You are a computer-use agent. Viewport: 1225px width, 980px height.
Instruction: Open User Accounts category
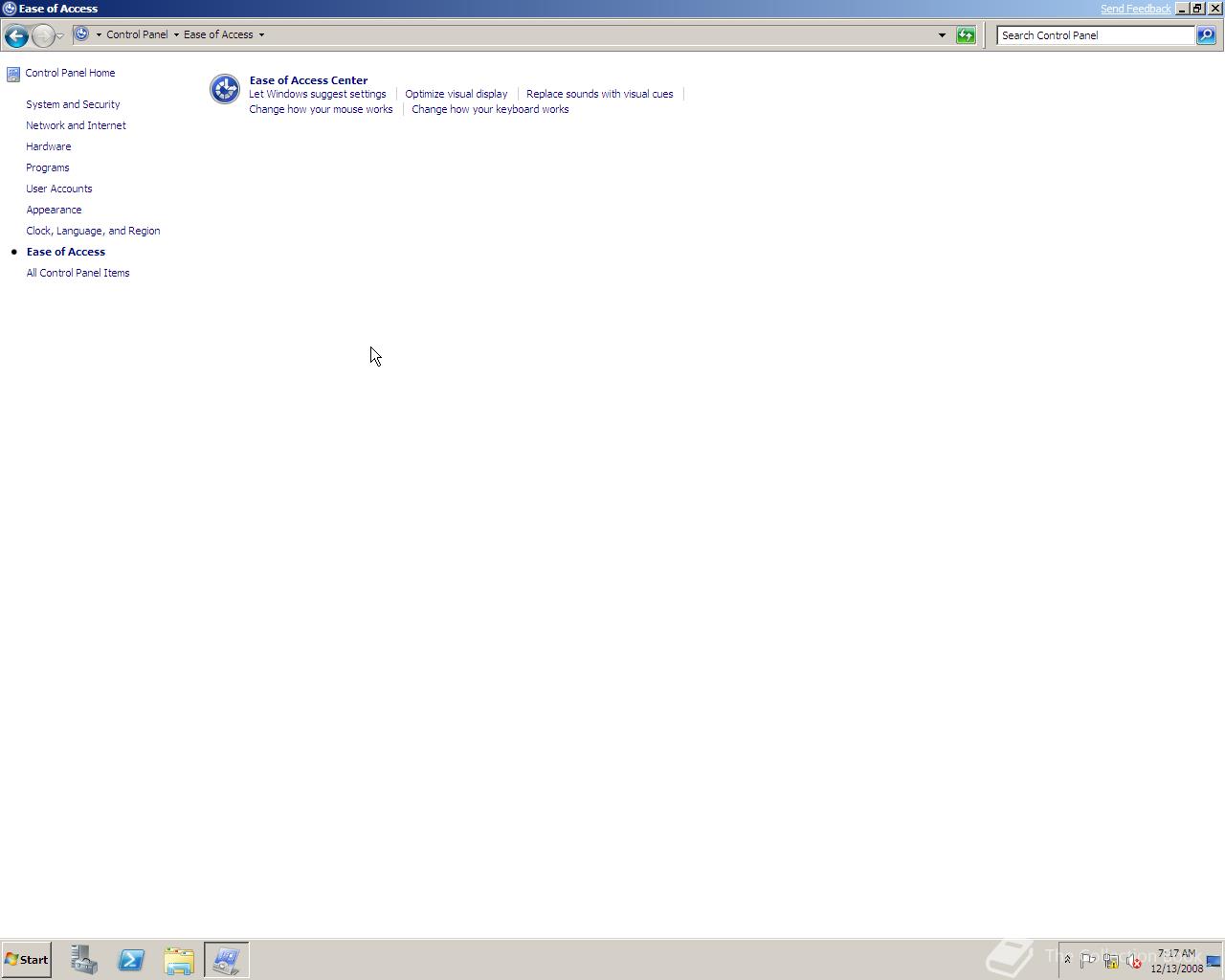(58, 189)
